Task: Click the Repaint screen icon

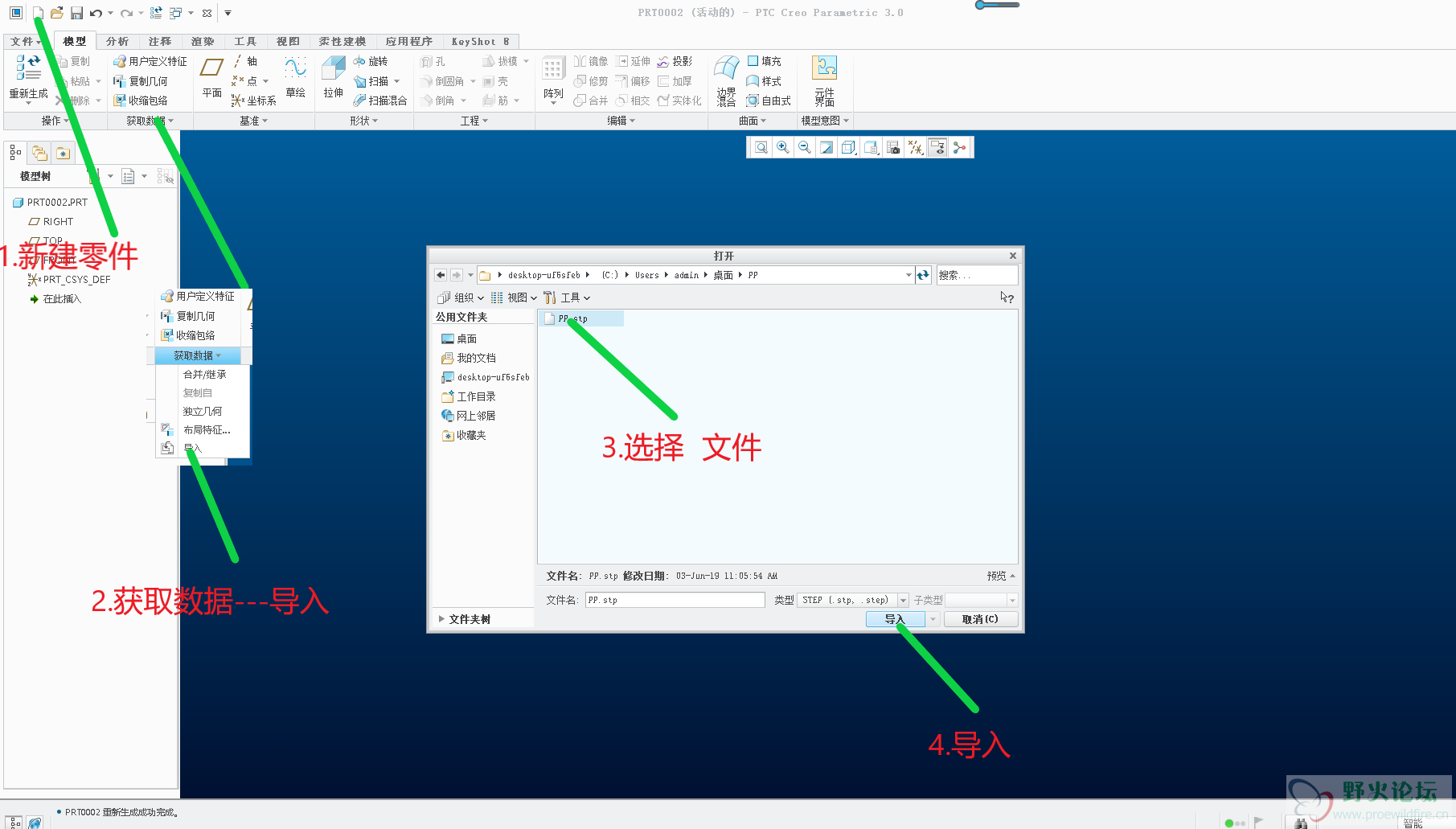Action: click(x=826, y=147)
